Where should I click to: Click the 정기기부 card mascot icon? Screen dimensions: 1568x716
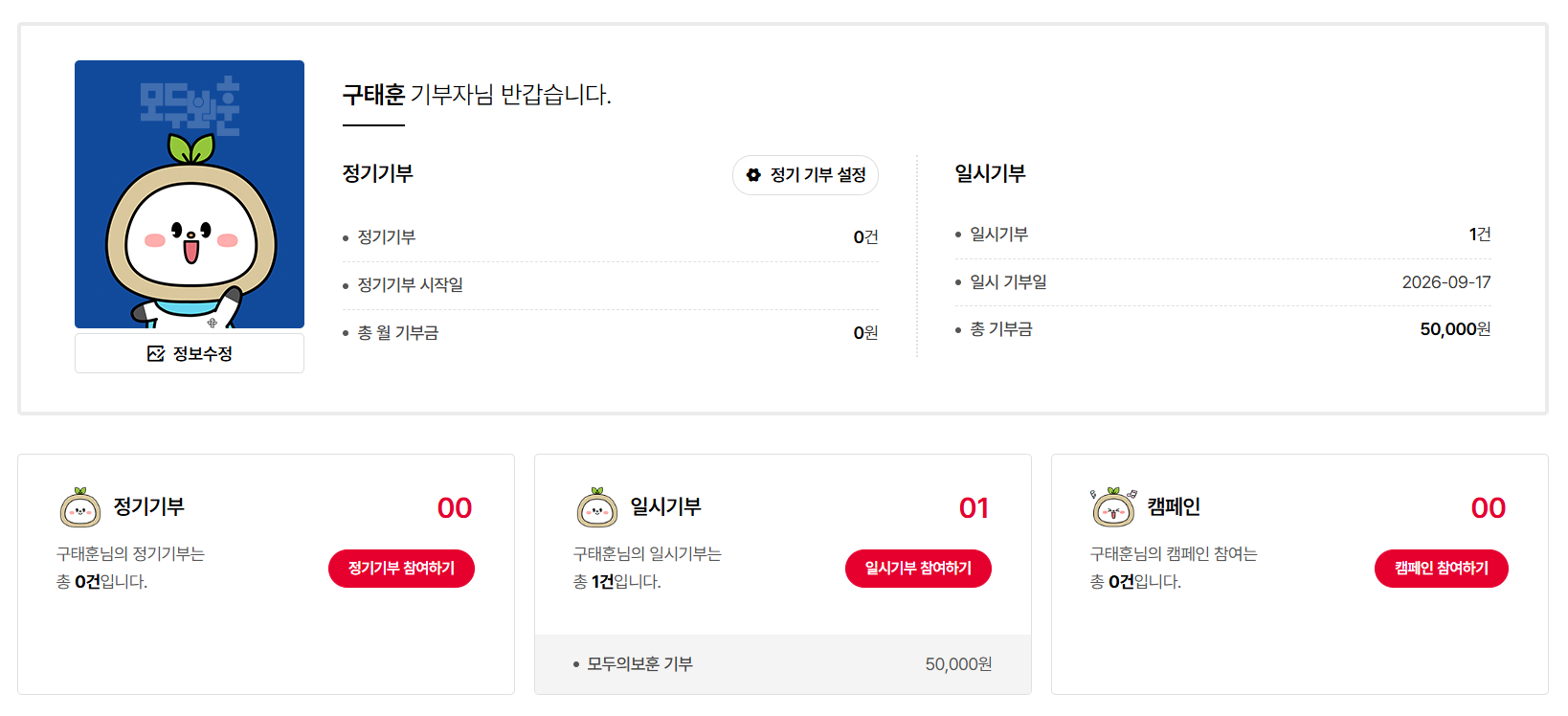80,507
